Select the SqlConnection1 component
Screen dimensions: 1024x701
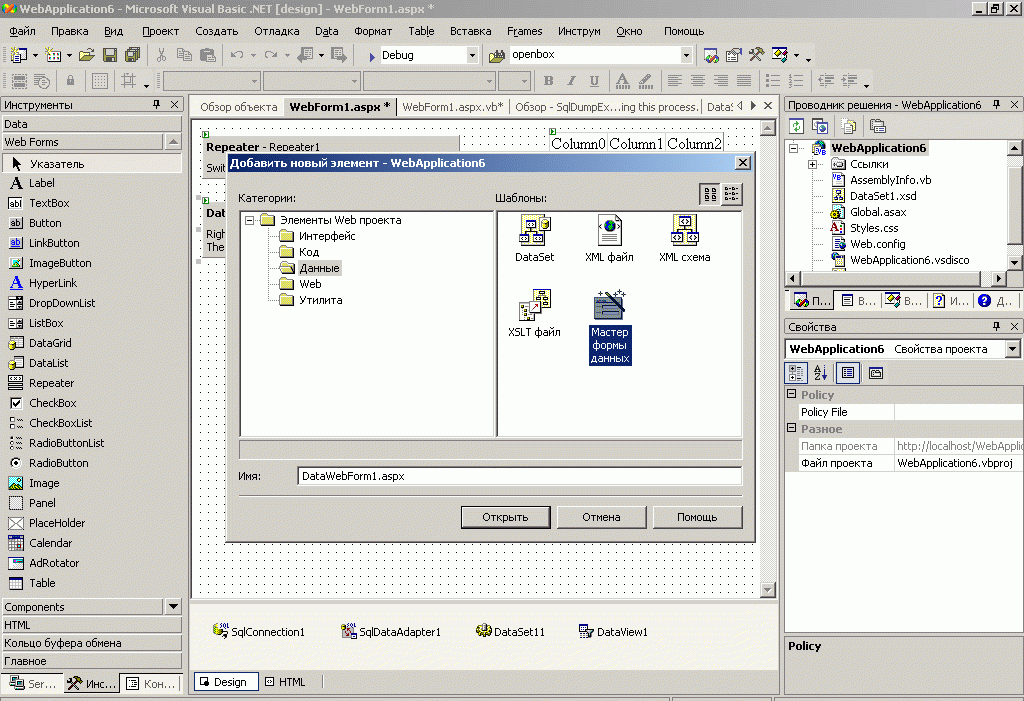tap(259, 631)
